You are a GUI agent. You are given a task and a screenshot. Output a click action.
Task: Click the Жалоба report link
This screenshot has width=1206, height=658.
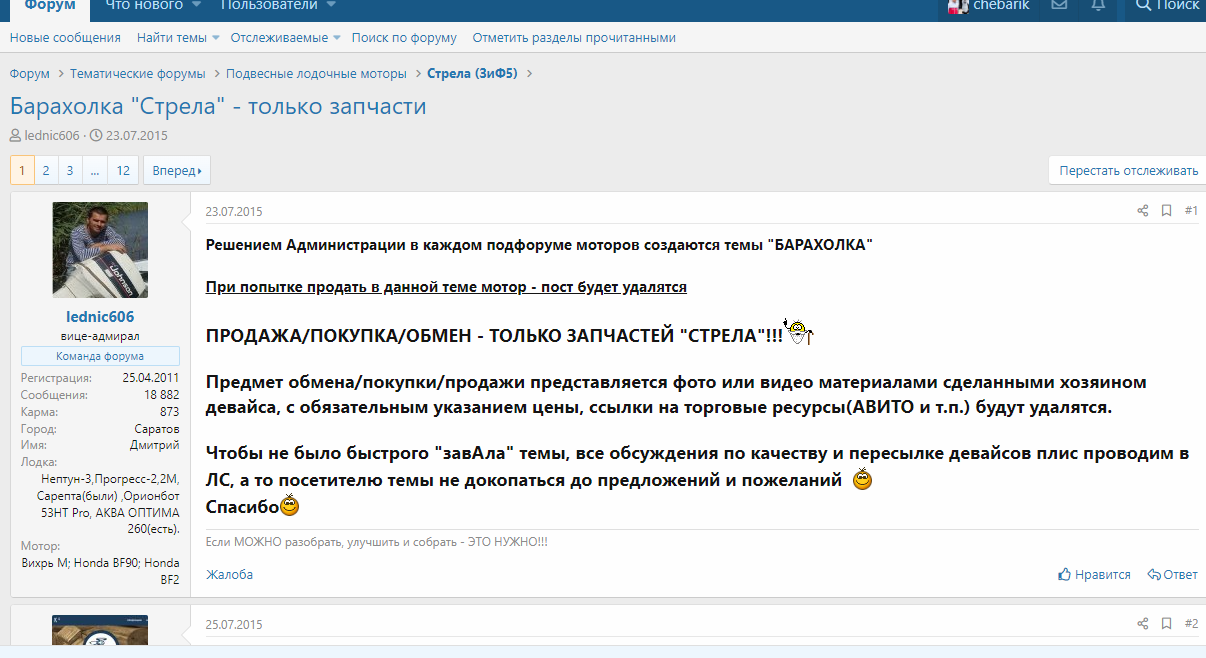point(229,575)
